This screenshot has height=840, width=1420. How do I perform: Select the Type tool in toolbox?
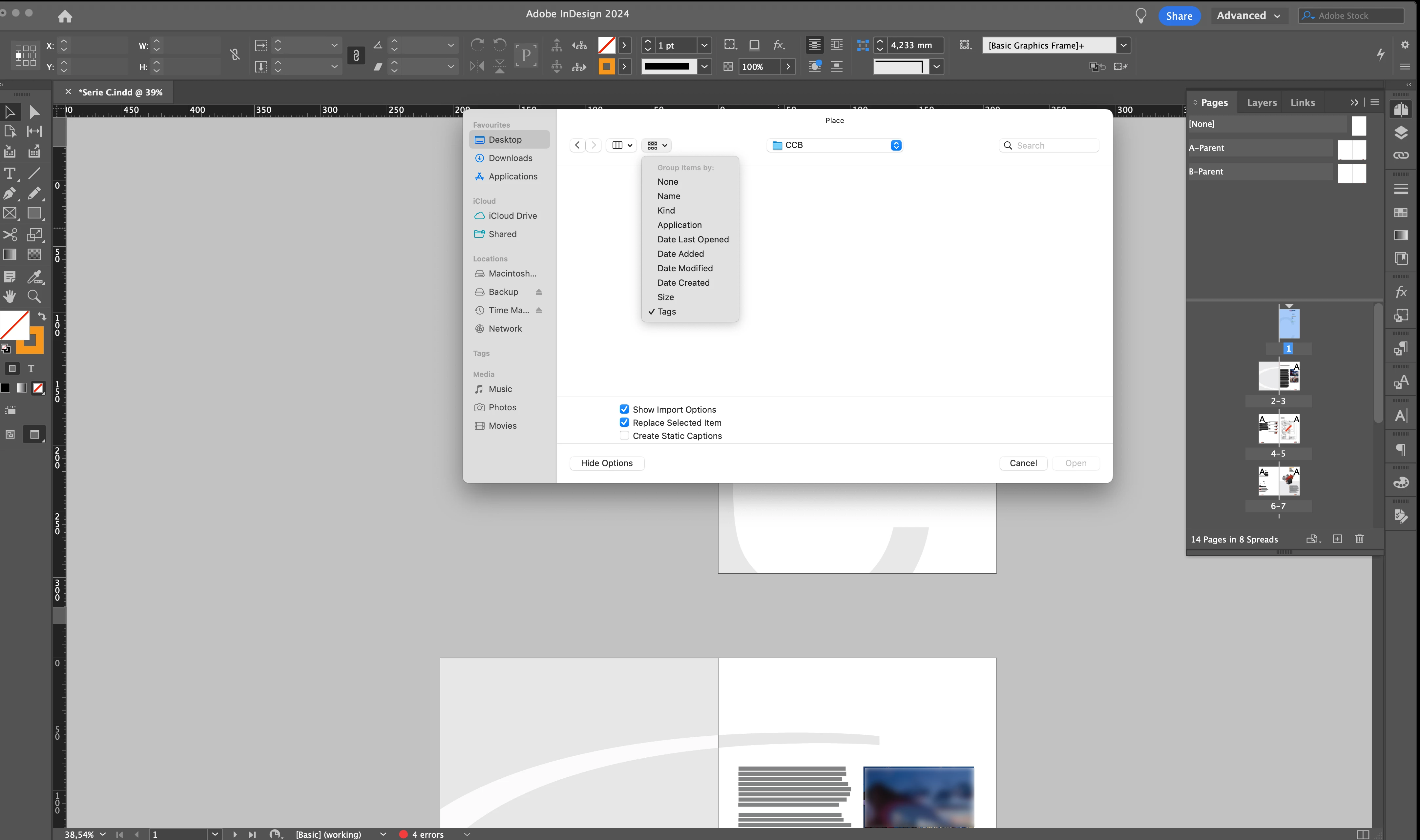pos(10,174)
